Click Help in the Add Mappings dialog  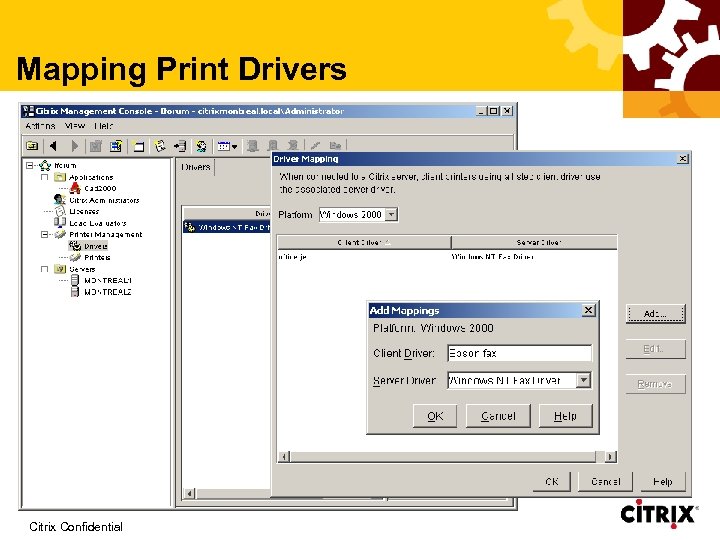(x=565, y=416)
